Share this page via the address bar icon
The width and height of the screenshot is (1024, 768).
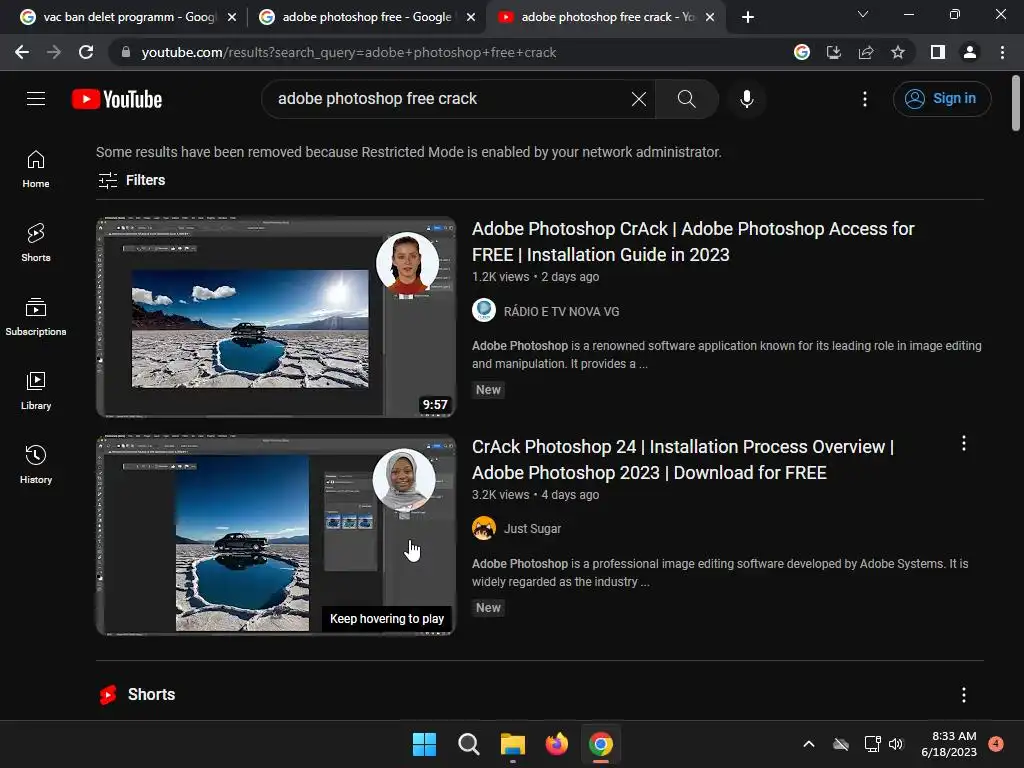[866, 52]
